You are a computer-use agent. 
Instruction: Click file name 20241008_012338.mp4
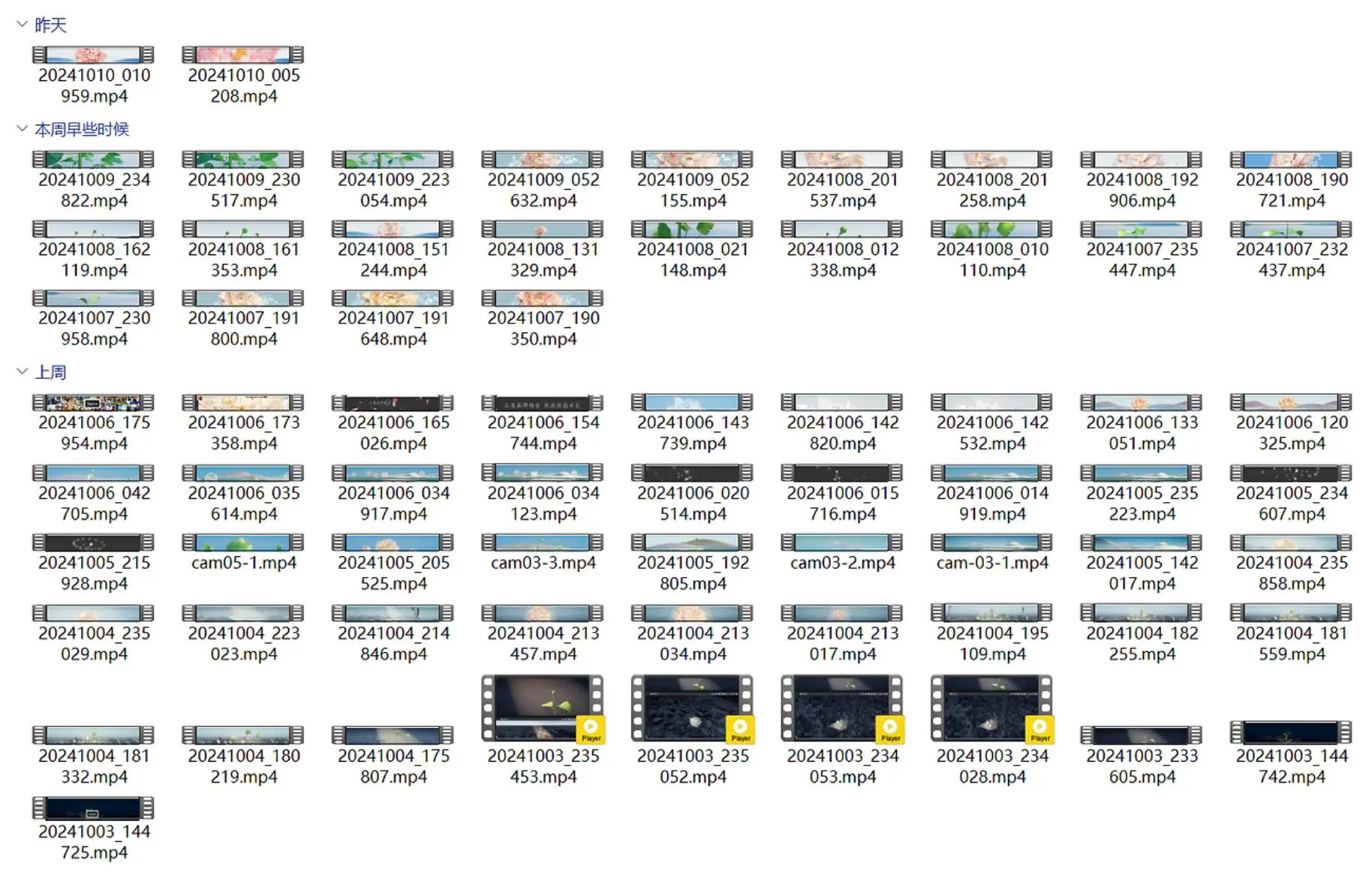[x=842, y=260]
